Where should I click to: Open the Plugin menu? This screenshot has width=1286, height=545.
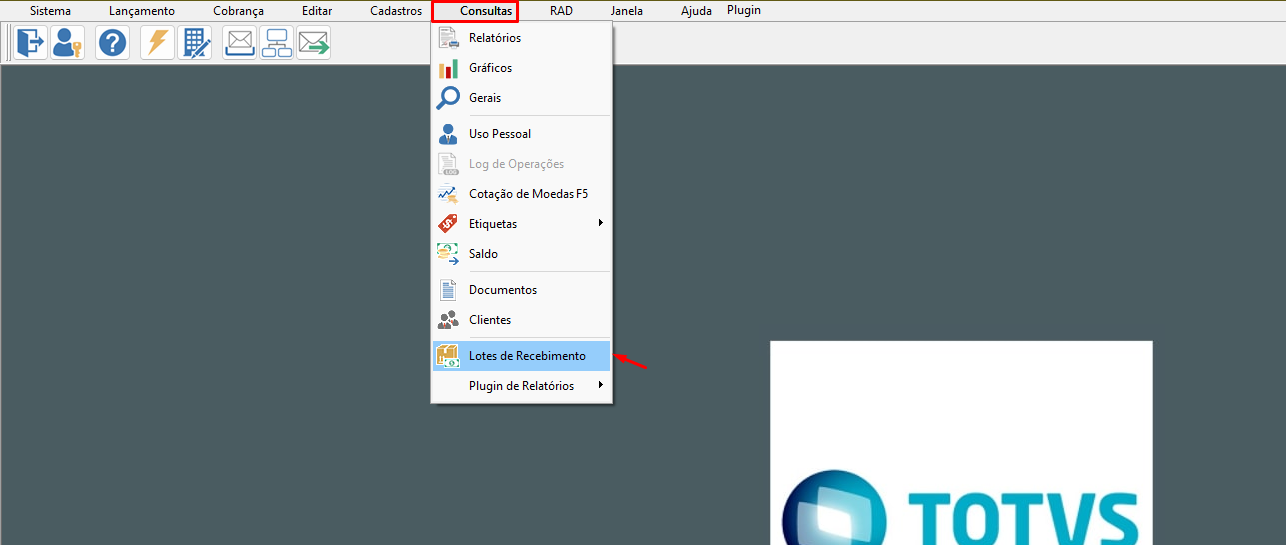click(744, 10)
